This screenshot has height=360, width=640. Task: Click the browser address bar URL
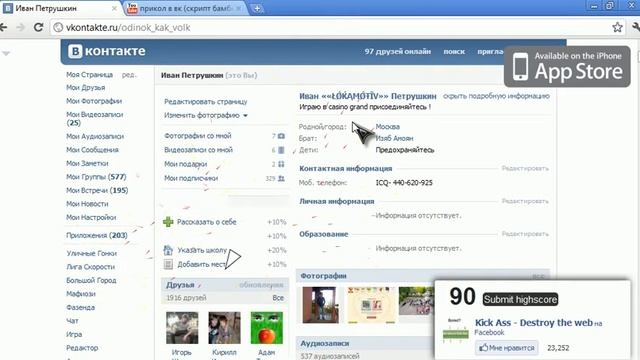128,27
